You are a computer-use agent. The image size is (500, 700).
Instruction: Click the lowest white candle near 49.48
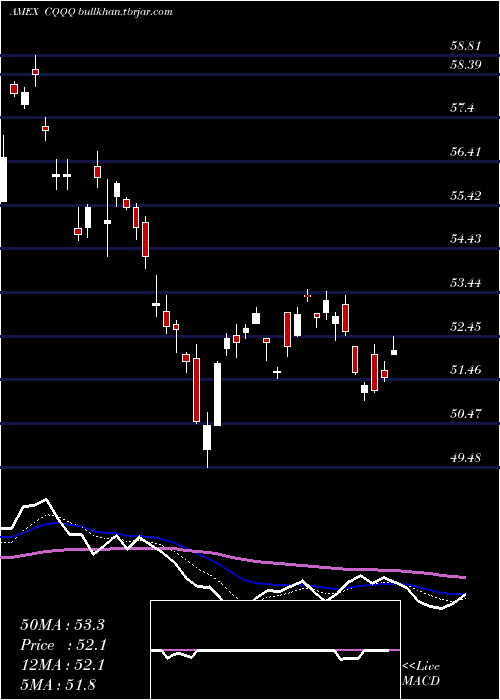[x=207, y=438]
